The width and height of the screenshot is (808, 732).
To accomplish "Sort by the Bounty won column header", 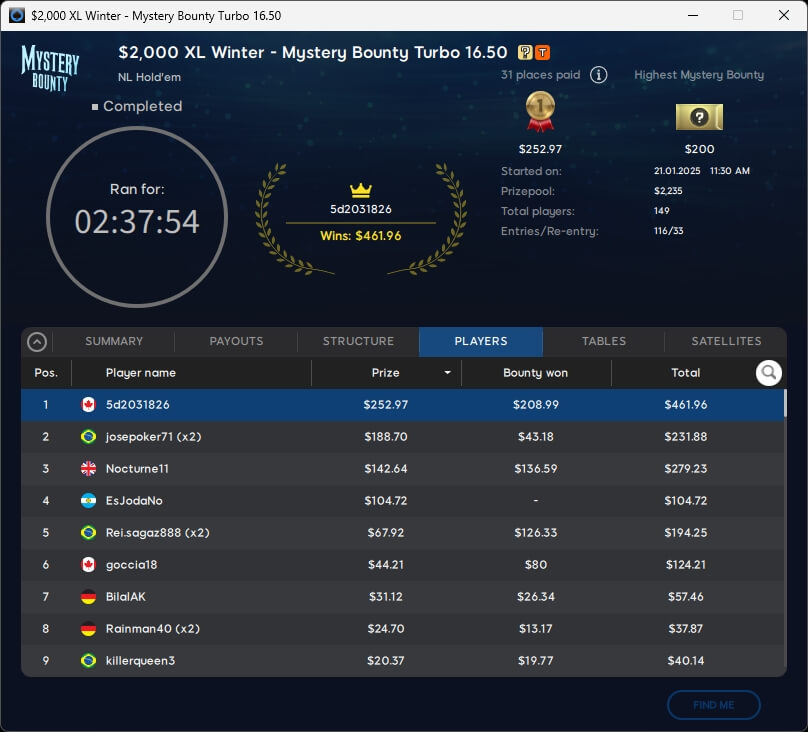I will tap(536, 372).
